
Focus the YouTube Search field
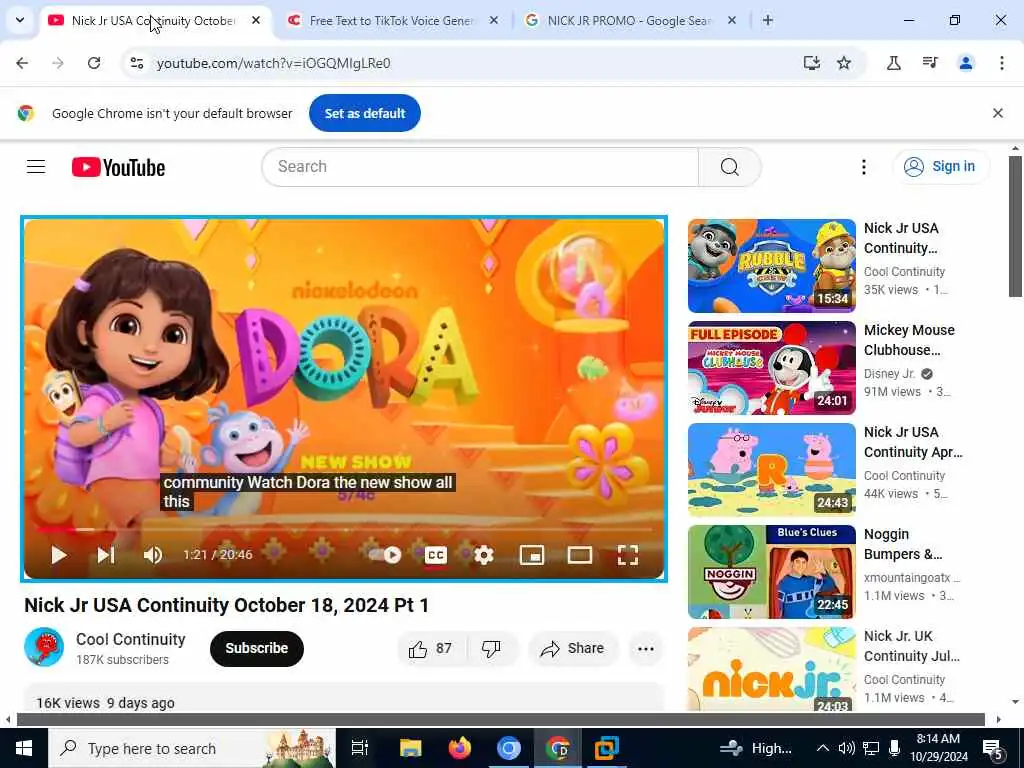point(480,167)
